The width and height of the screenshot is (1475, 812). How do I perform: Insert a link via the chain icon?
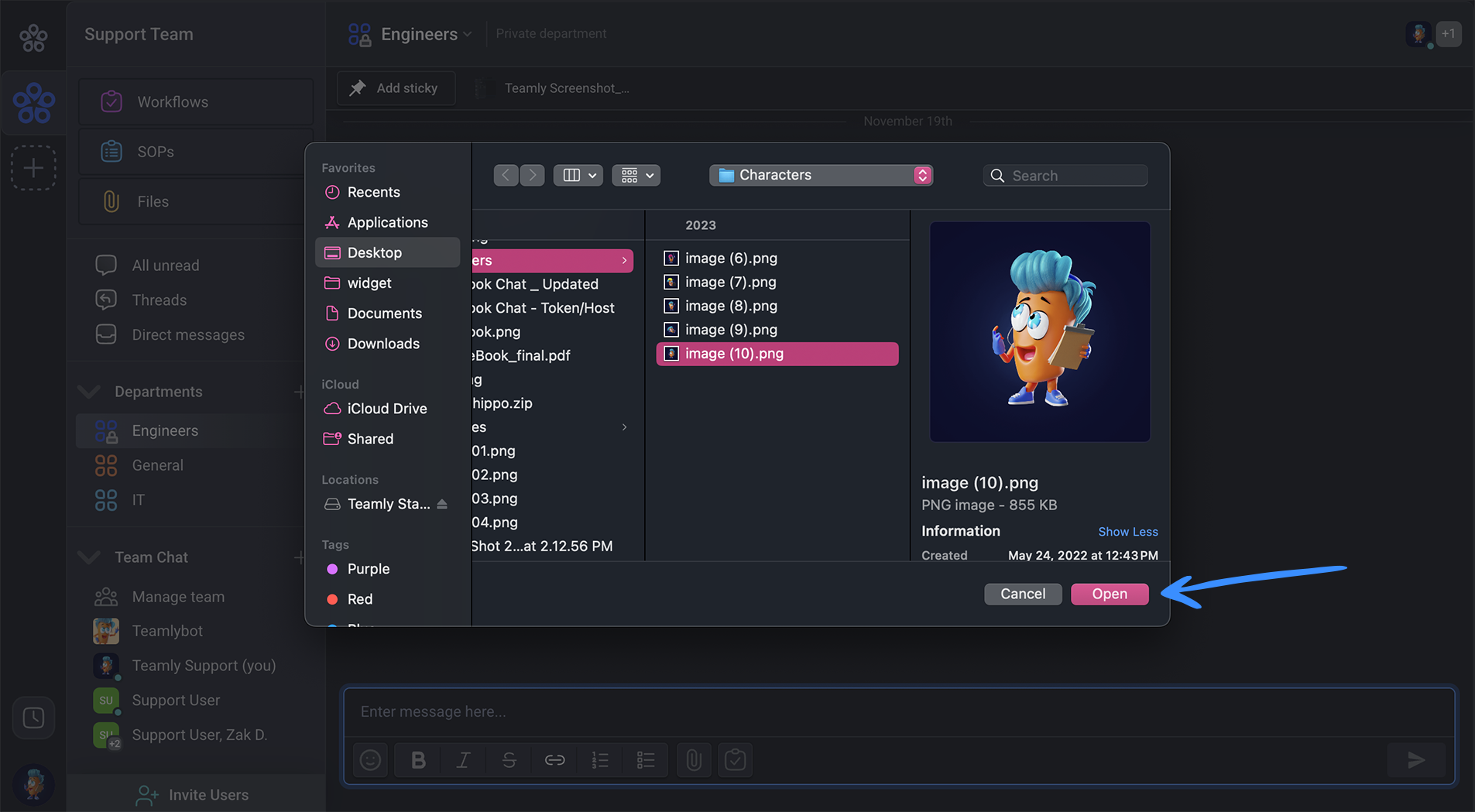[554, 760]
